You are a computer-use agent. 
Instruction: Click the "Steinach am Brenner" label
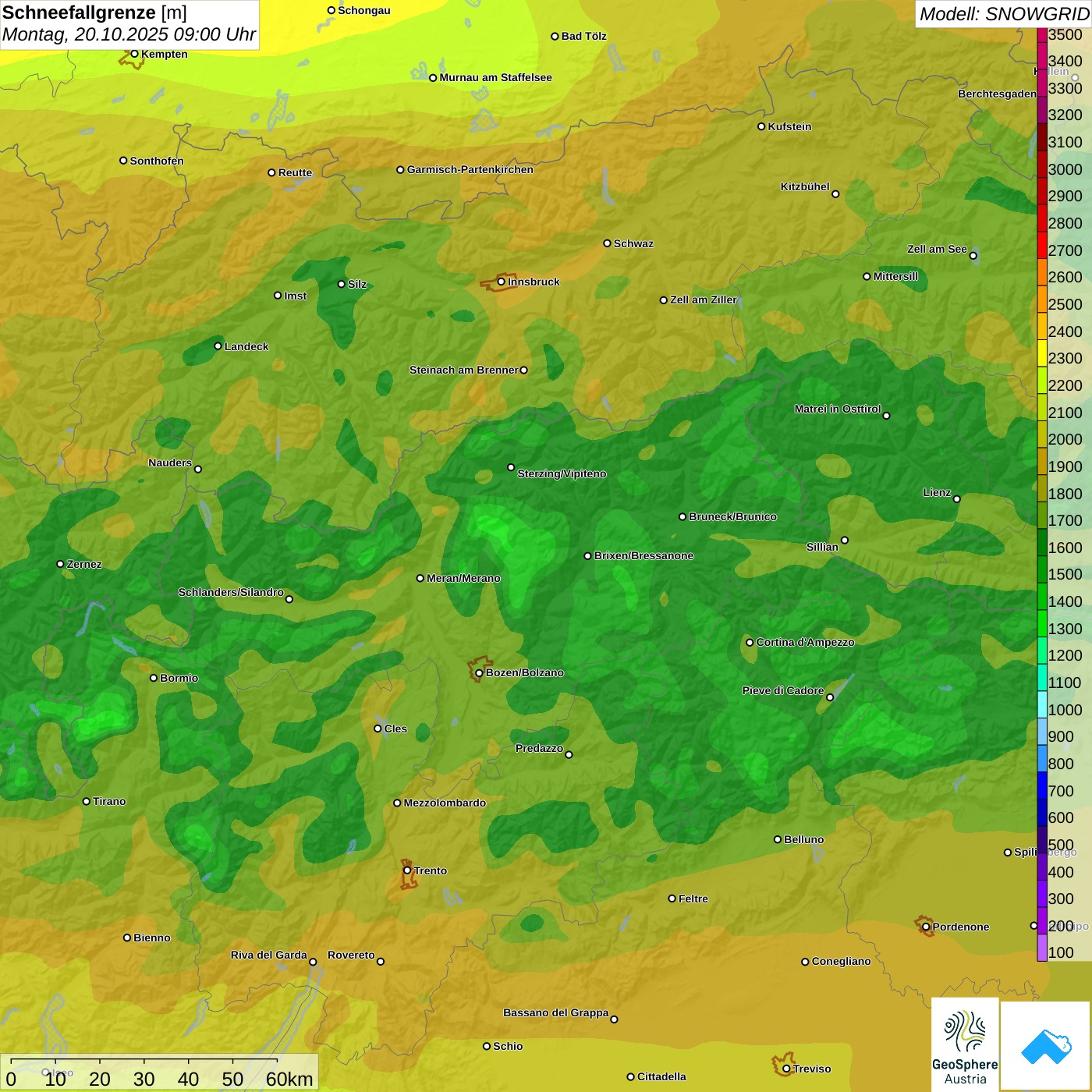pyautogui.click(x=463, y=370)
